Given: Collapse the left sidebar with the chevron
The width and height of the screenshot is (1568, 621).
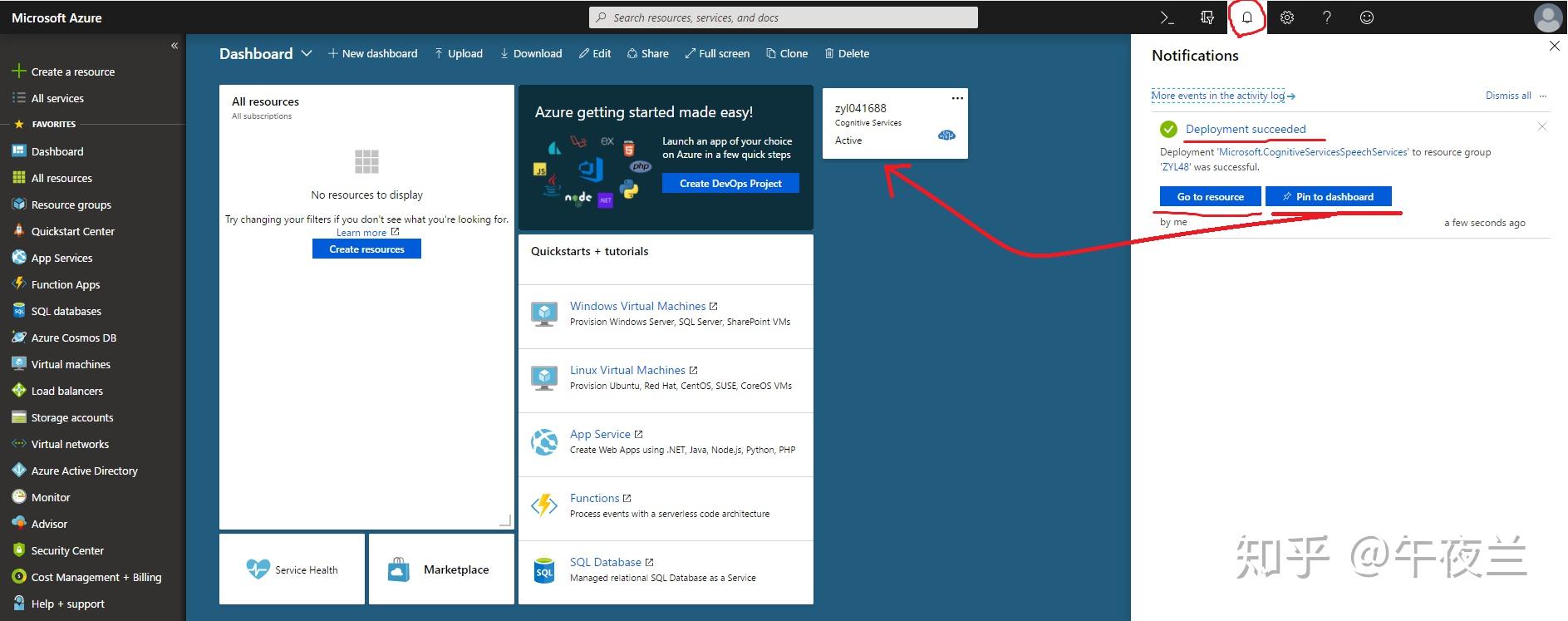Looking at the screenshot, I should click(174, 46).
